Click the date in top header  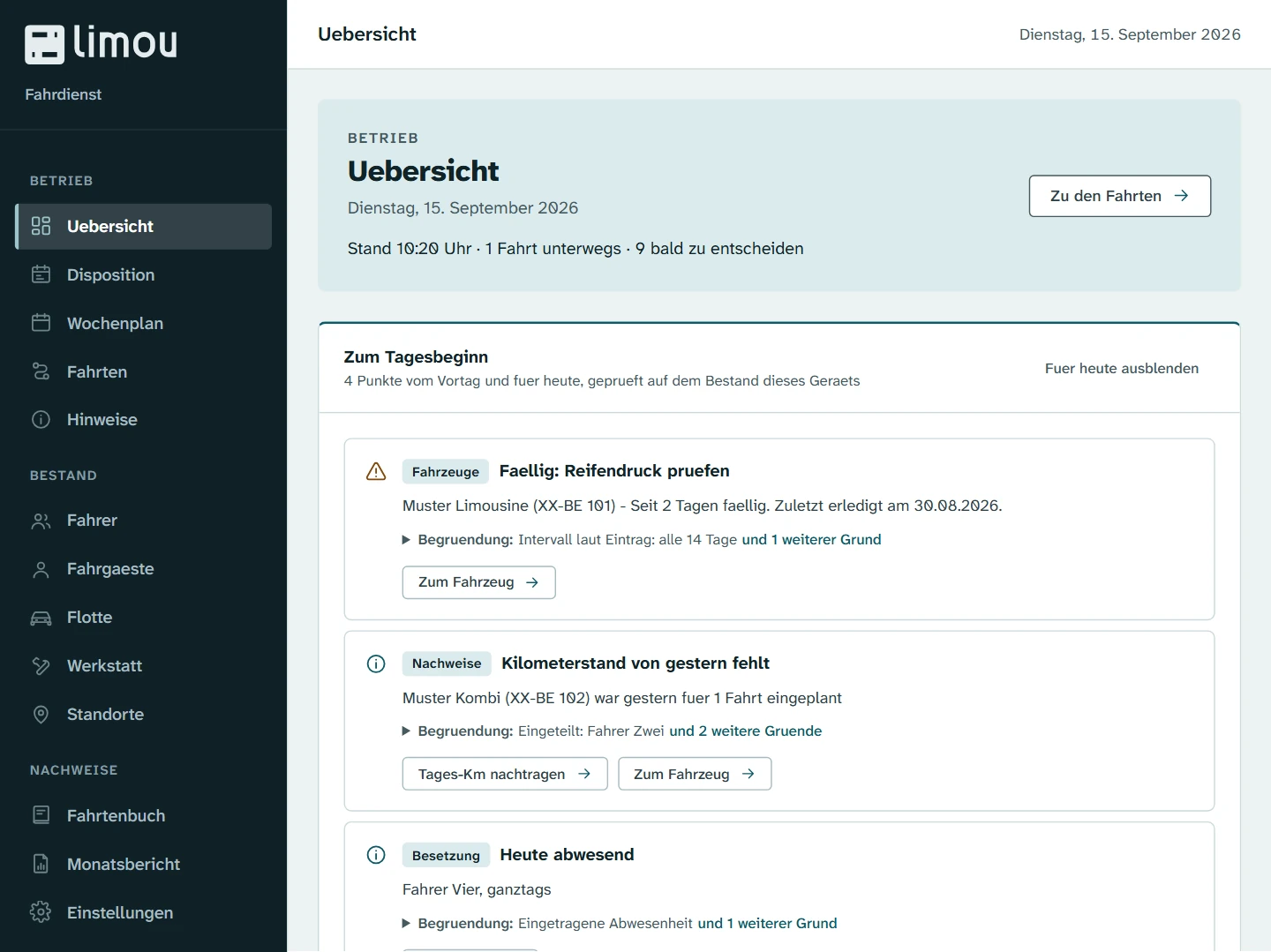[x=1130, y=34]
